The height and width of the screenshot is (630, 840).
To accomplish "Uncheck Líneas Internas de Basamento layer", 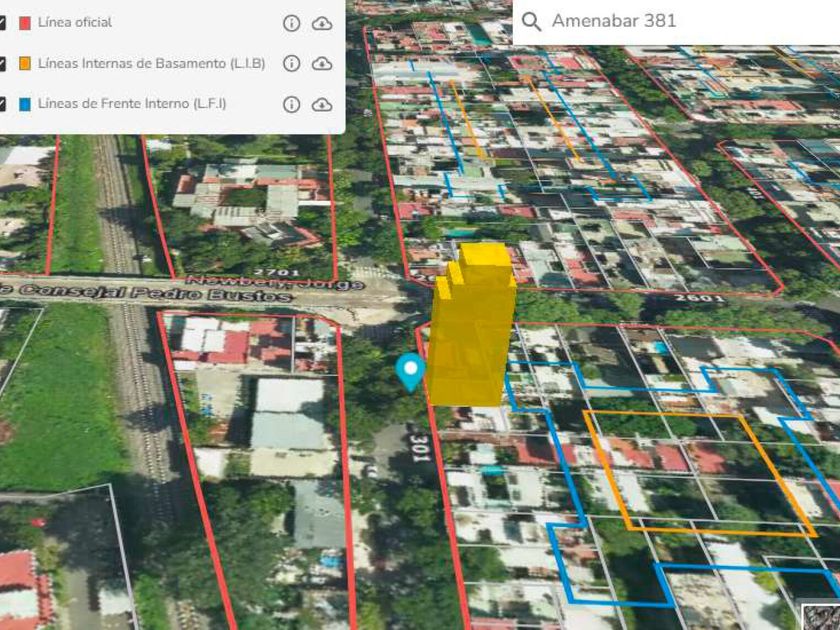I will tap(2, 63).
